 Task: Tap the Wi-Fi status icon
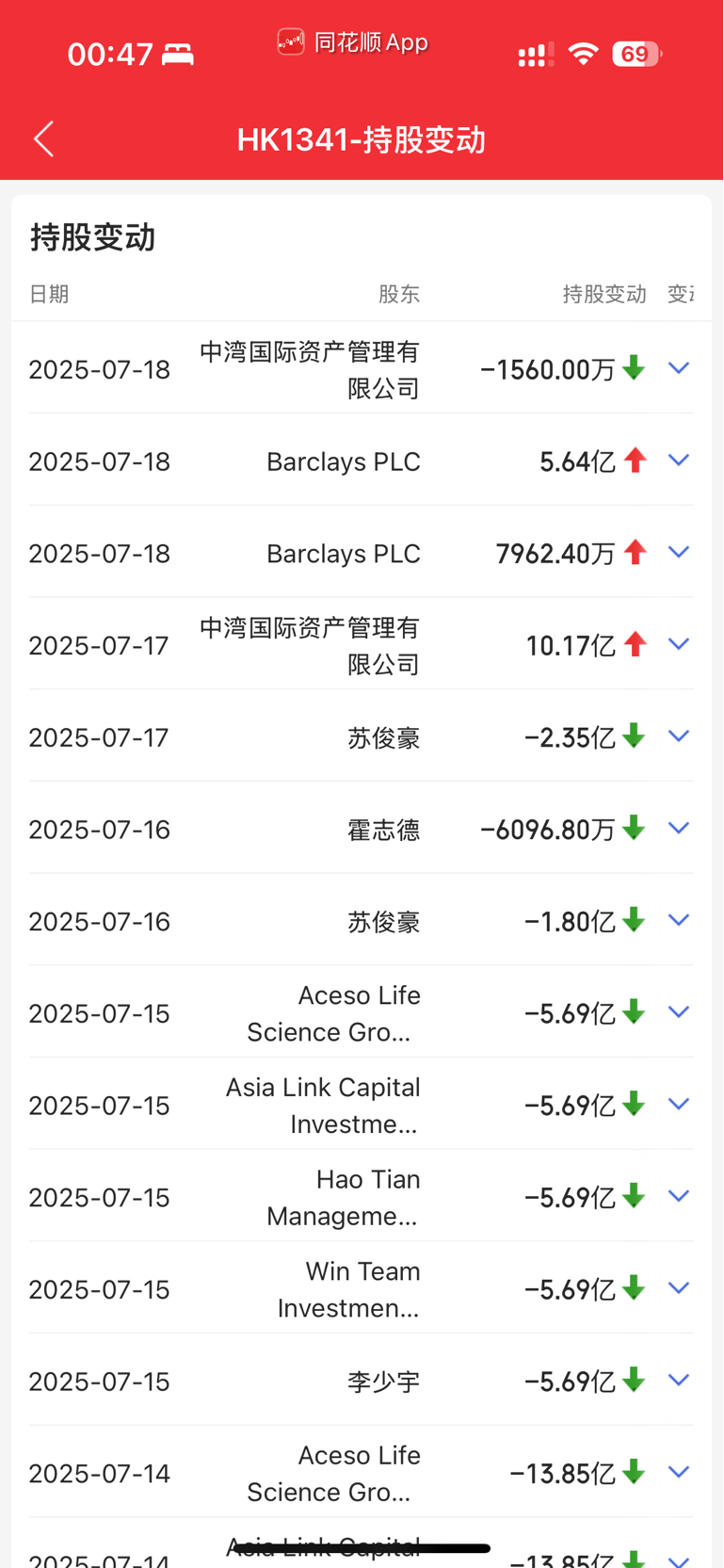(x=584, y=54)
